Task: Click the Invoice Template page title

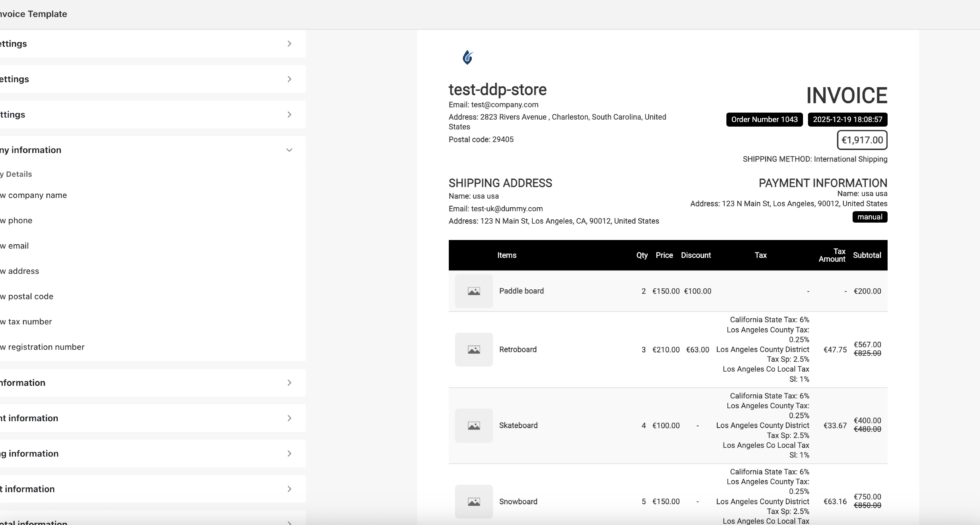Action: [34, 14]
